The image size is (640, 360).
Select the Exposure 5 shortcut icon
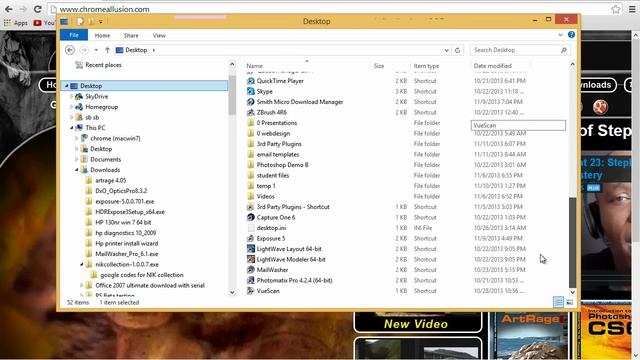(251, 238)
